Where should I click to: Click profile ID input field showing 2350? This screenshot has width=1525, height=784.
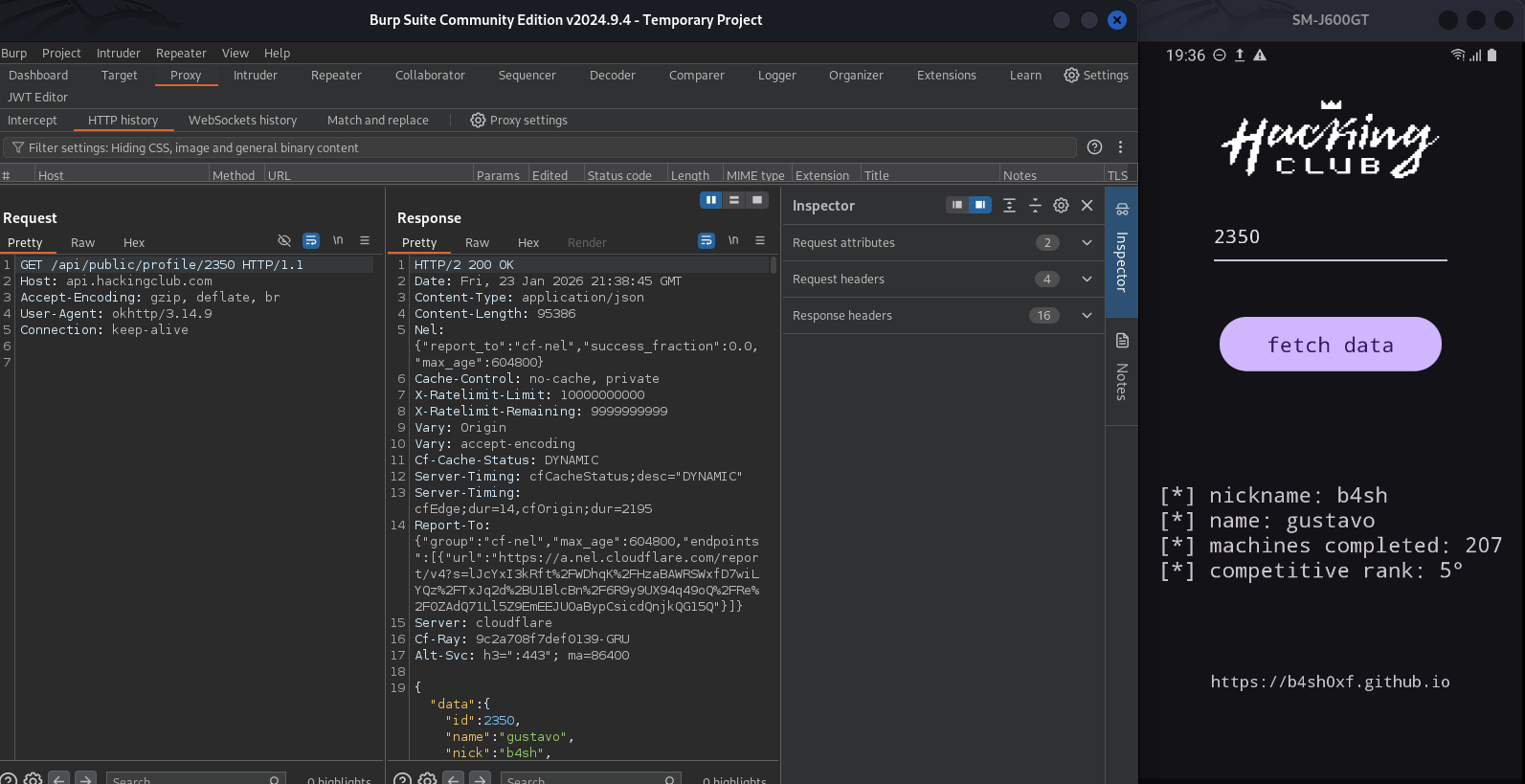(1331, 237)
